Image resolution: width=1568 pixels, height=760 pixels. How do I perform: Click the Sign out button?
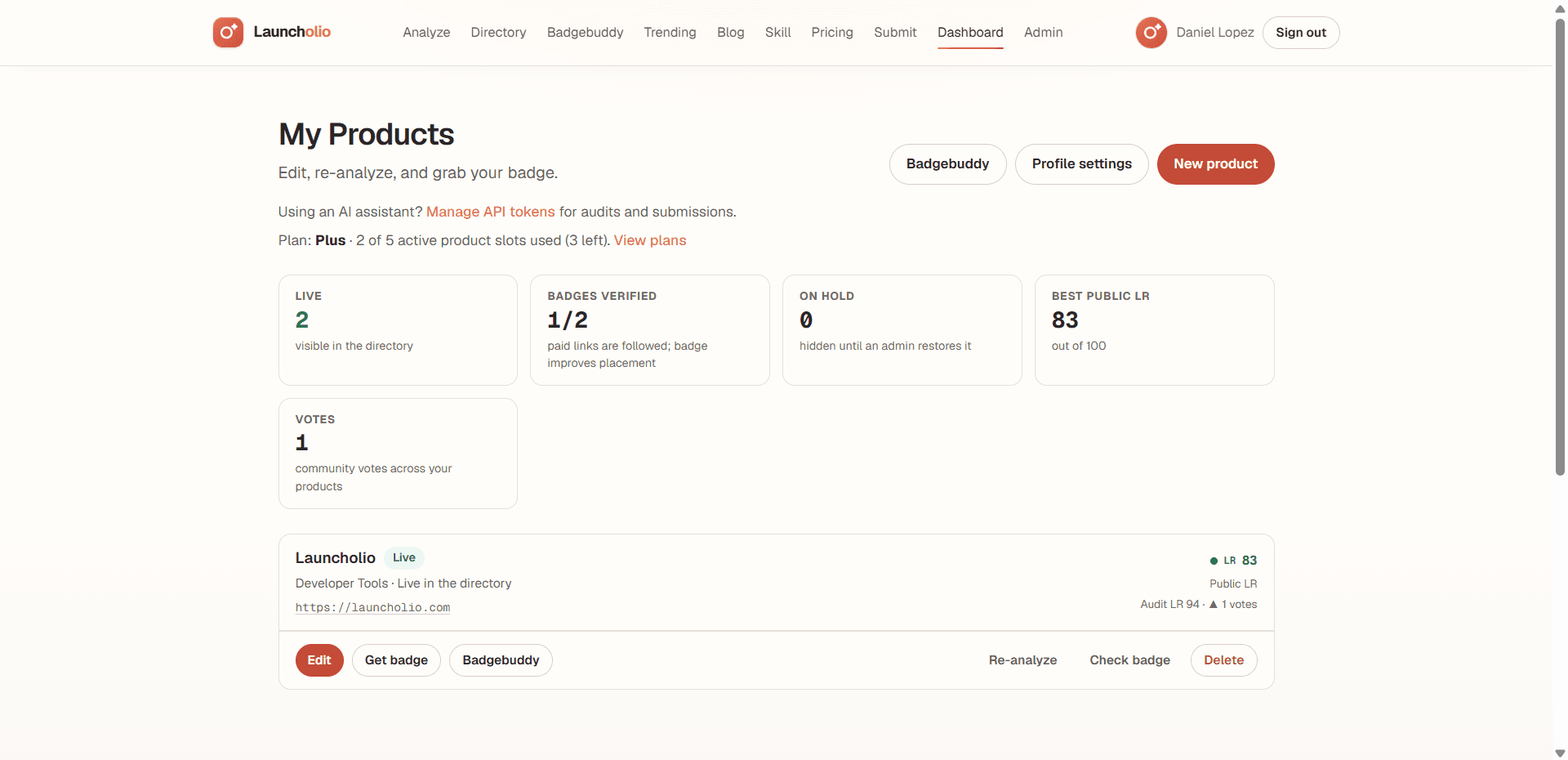click(x=1301, y=33)
